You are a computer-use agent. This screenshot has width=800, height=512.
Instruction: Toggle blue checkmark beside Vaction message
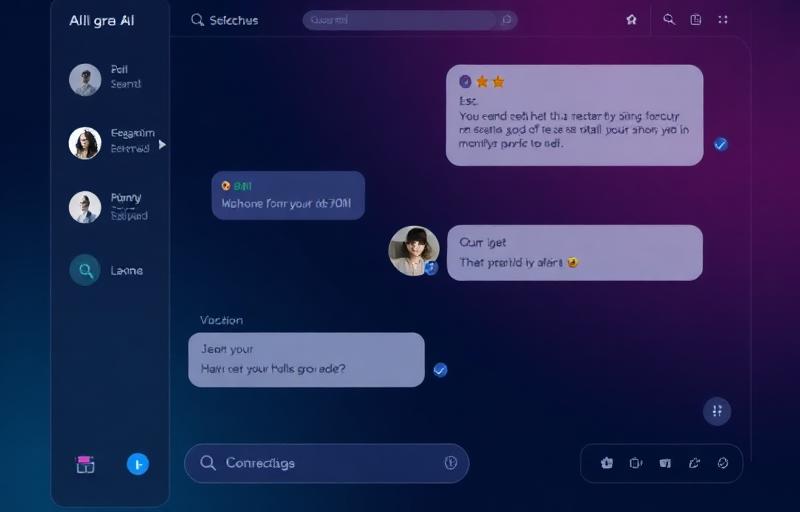[440, 370]
